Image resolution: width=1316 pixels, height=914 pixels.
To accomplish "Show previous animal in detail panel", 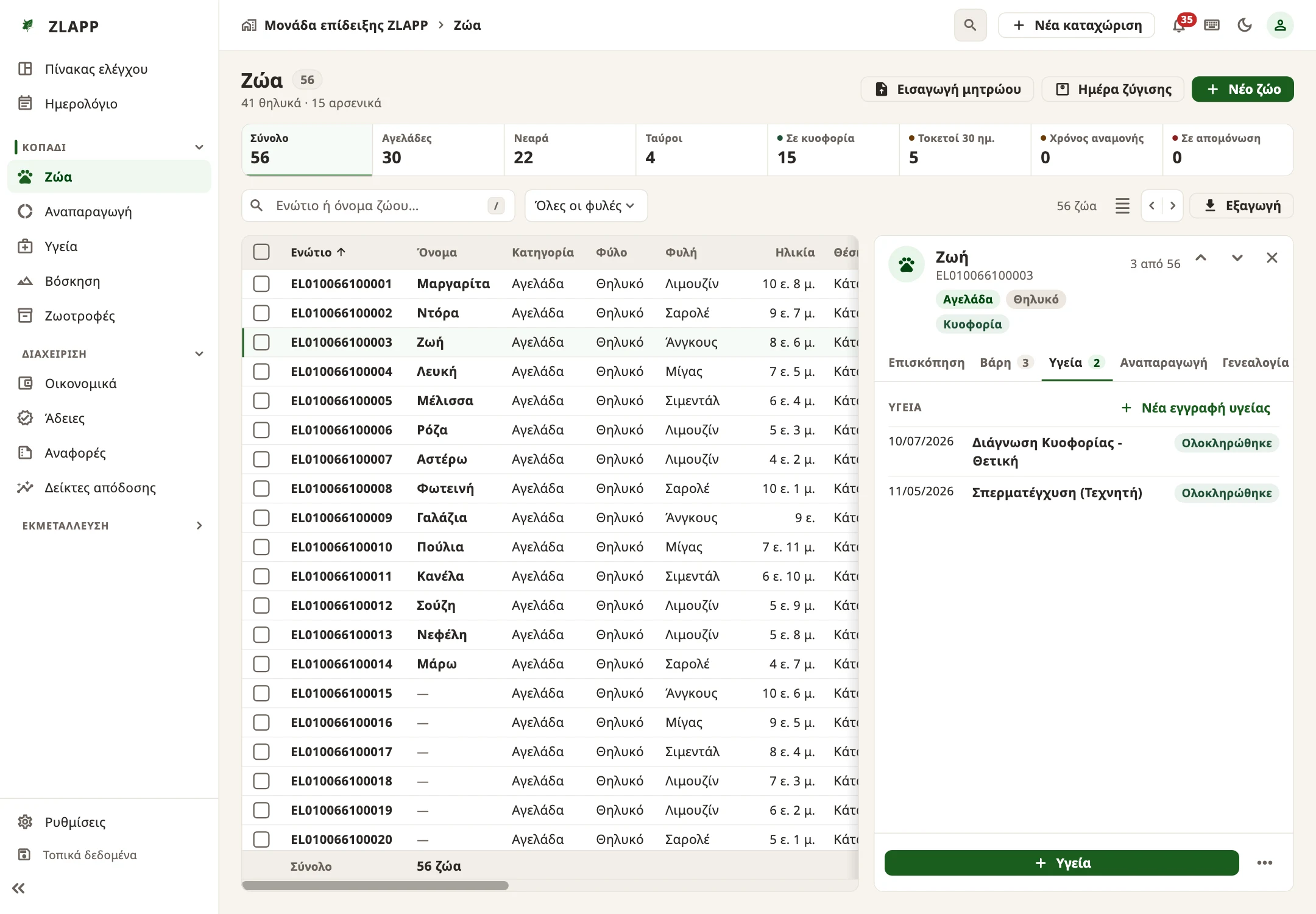I will click(1201, 258).
